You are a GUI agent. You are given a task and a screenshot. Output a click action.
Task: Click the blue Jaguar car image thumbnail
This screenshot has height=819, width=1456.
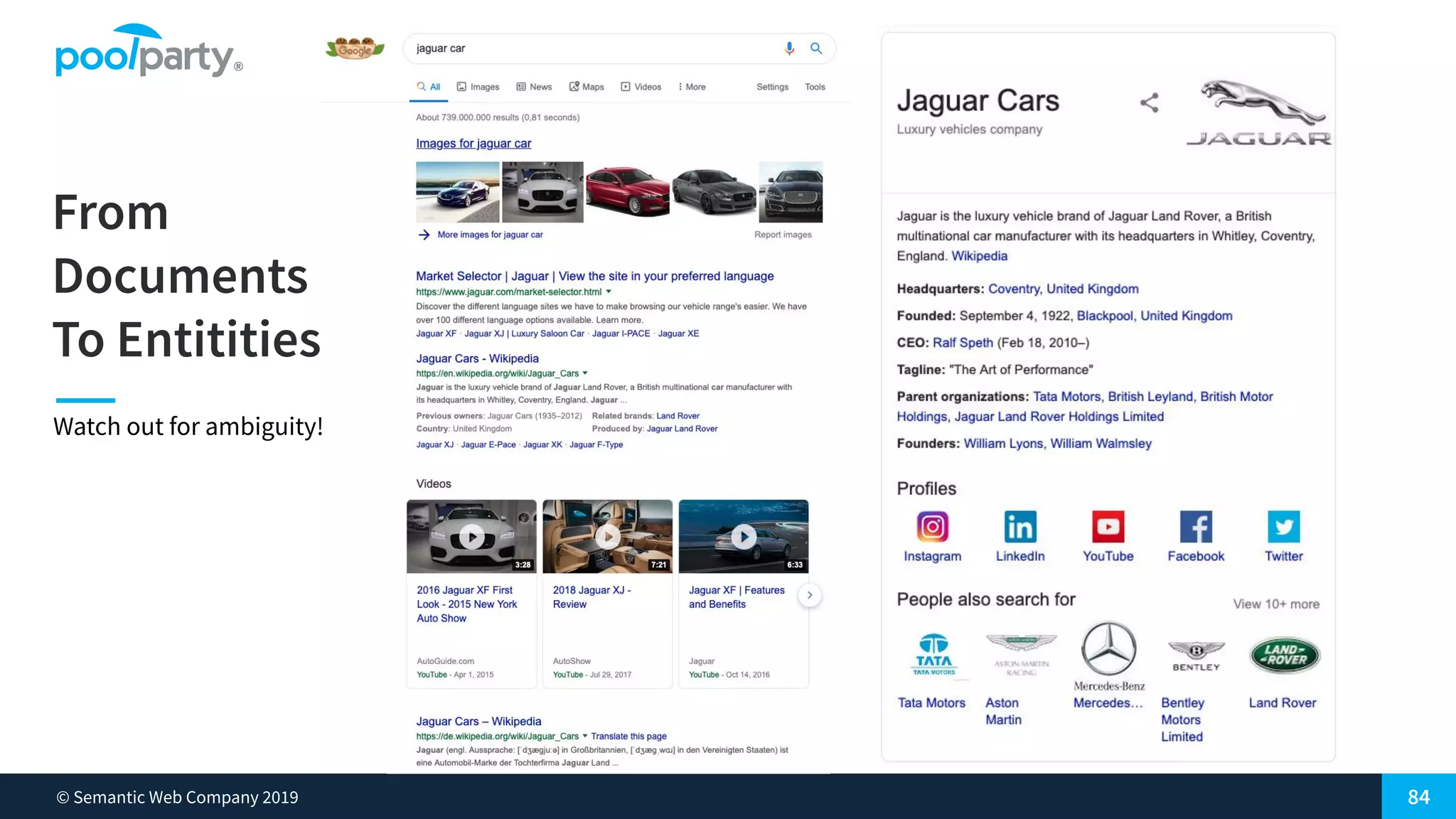[x=458, y=192]
